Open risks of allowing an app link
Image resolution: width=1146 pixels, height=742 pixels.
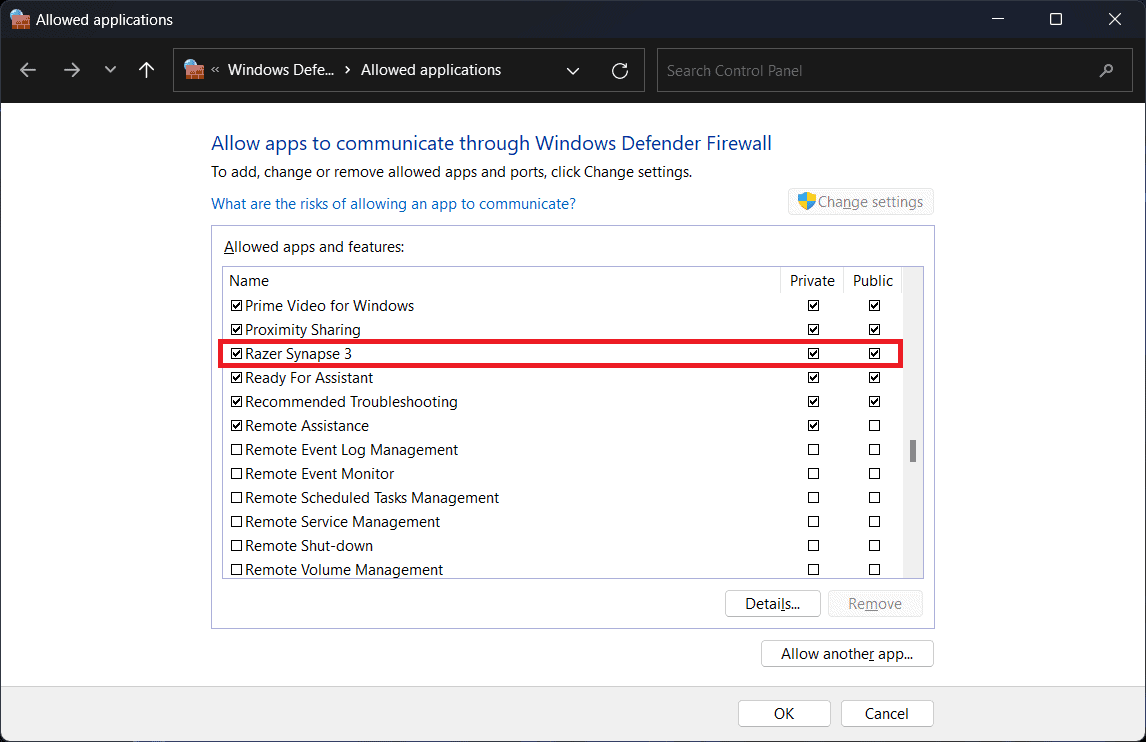[x=393, y=204]
